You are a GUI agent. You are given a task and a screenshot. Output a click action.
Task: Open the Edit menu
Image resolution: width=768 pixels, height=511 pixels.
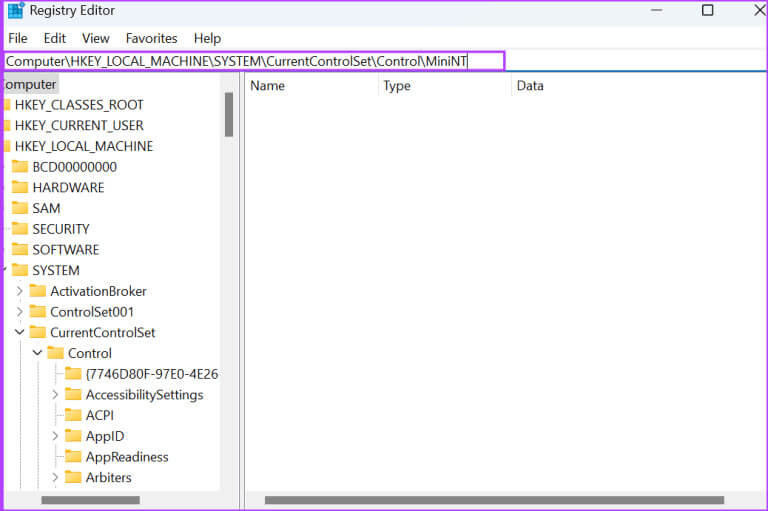(x=54, y=38)
